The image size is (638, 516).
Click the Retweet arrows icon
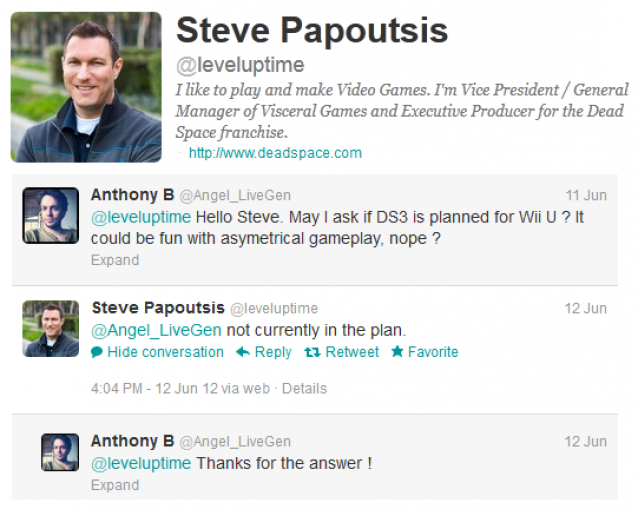(x=312, y=352)
